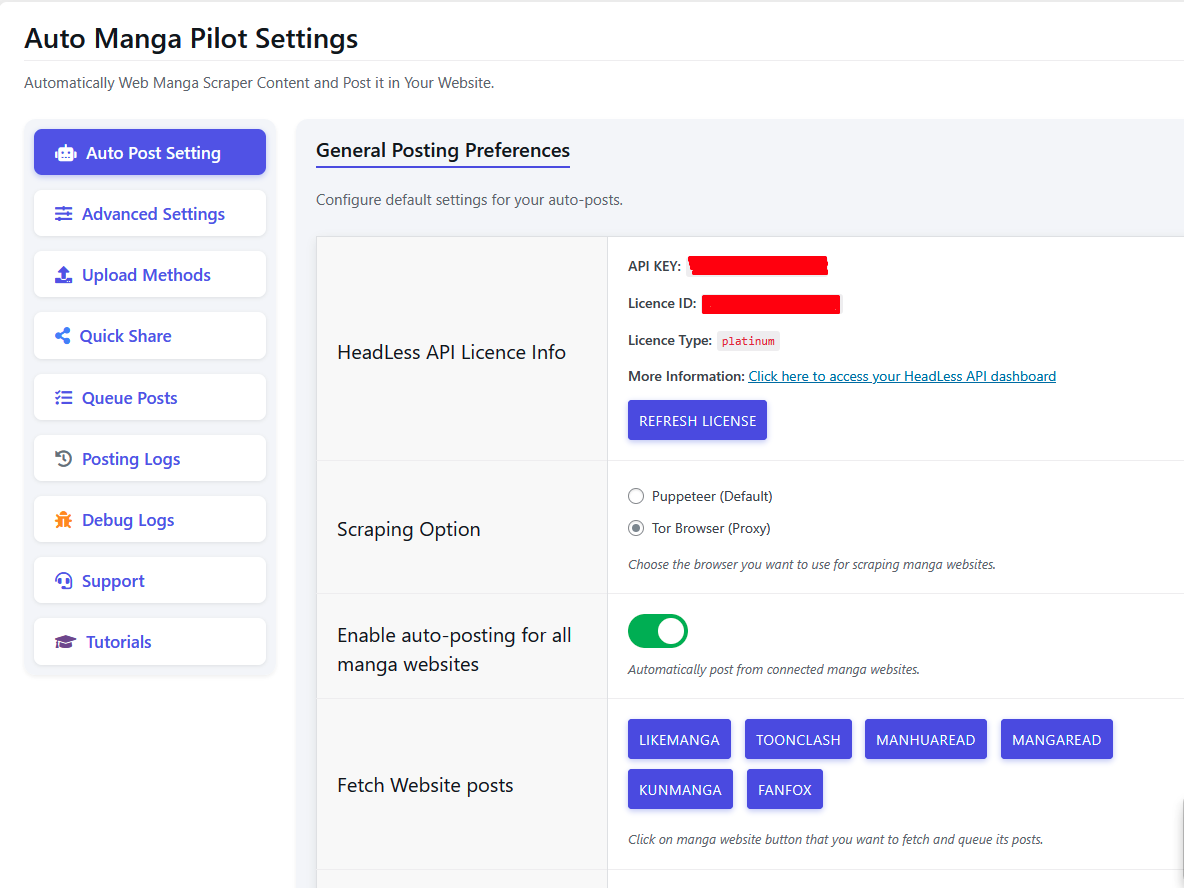Click the upload icon for Upload Methods

point(63,275)
